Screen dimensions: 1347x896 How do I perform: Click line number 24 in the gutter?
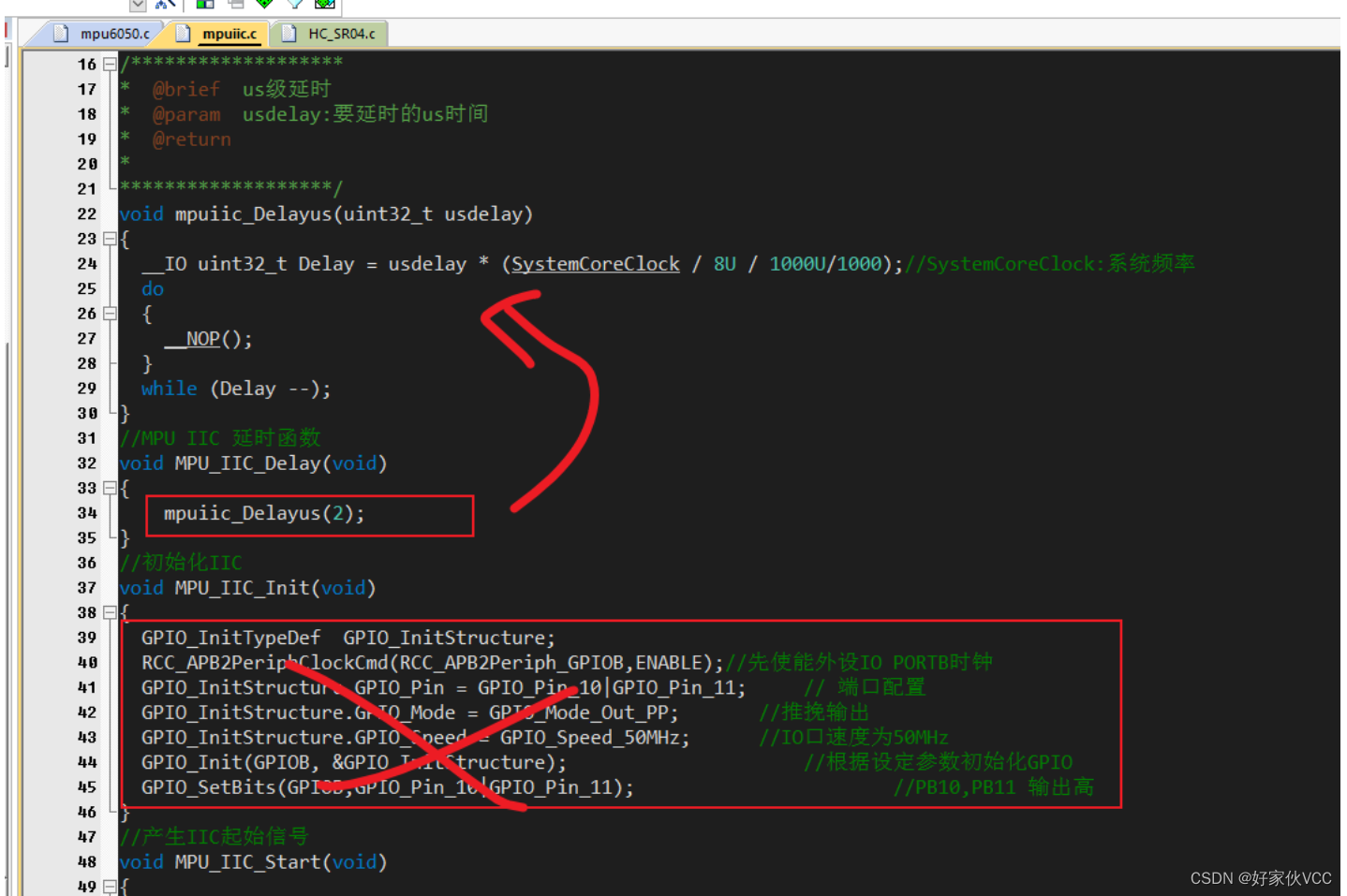87,264
